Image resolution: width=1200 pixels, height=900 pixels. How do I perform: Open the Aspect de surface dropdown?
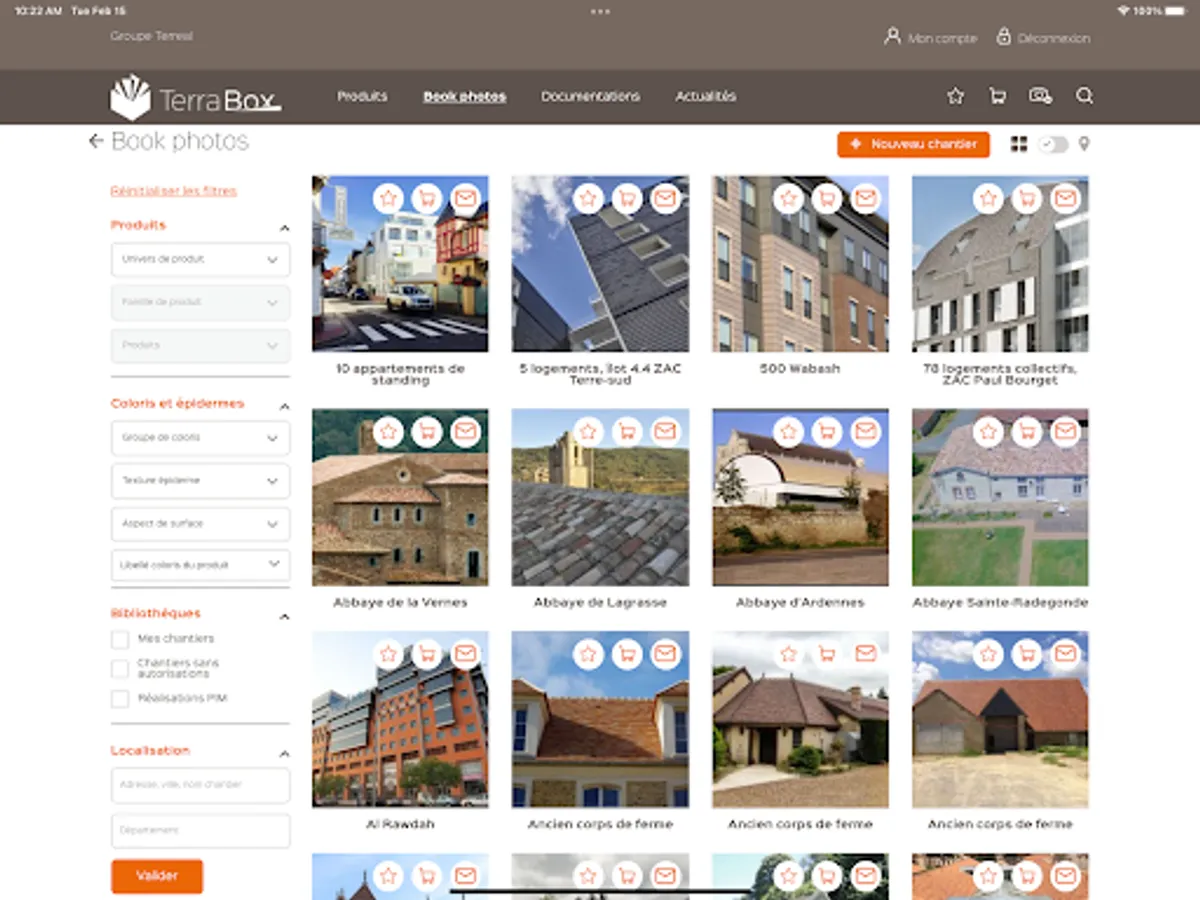pyautogui.click(x=200, y=524)
